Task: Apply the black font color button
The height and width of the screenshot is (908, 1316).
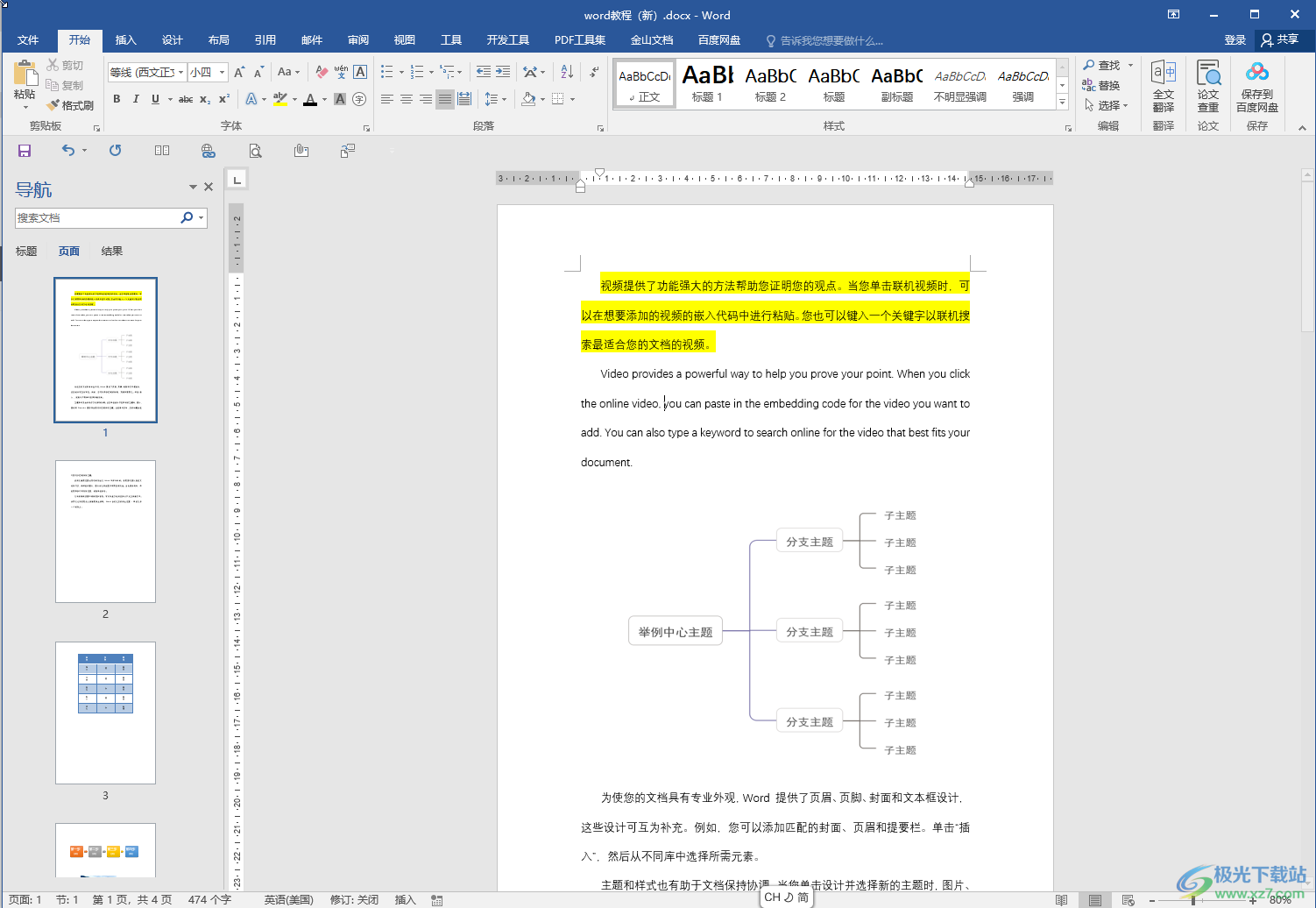Action: (309, 99)
